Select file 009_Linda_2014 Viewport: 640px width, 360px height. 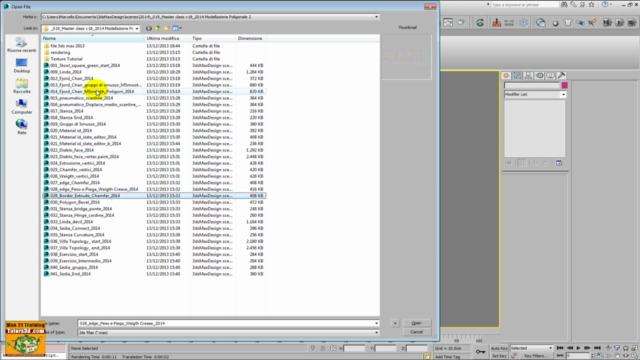point(65,72)
